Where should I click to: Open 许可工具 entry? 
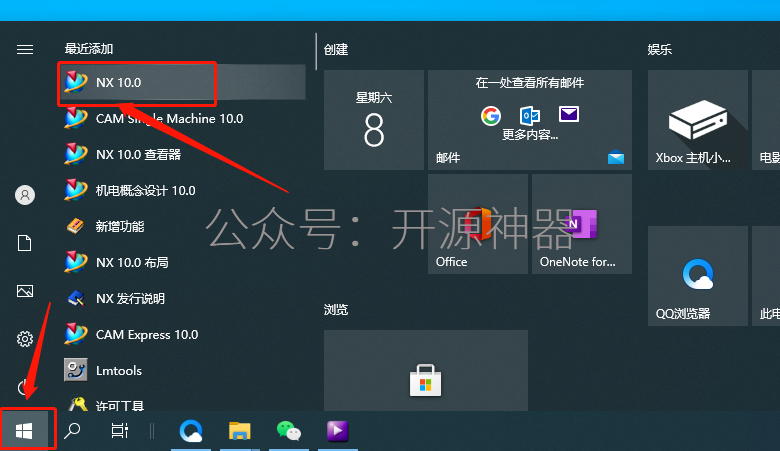point(182,403)
